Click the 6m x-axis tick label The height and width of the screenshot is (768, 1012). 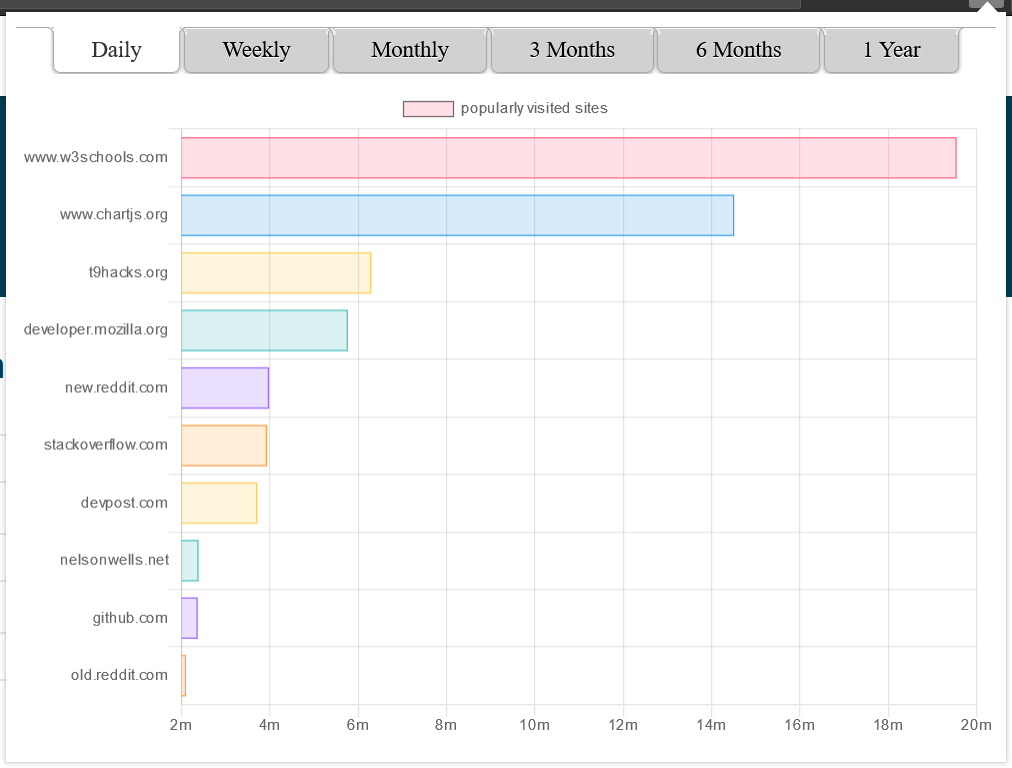[x=358, y=725]
